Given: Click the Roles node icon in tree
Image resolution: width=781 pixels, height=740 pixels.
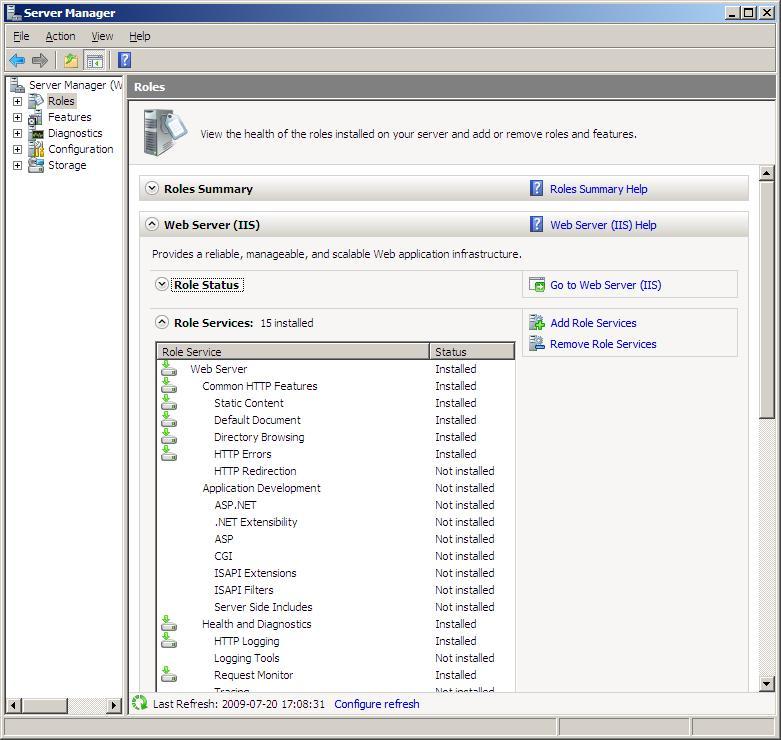Looking at the screenshot, I should point(36,101).
